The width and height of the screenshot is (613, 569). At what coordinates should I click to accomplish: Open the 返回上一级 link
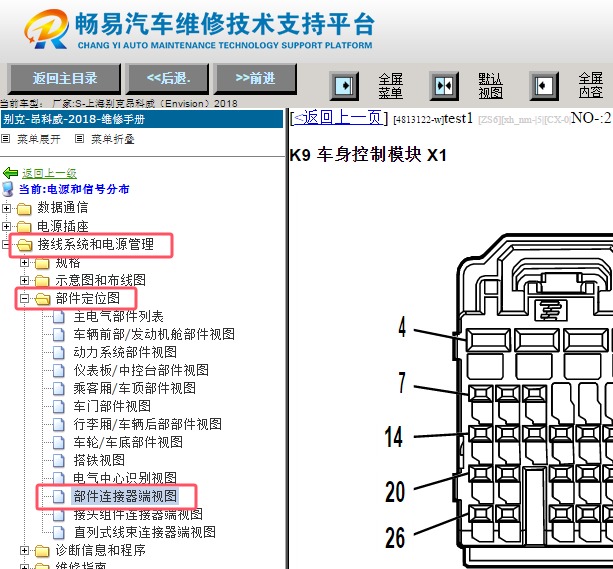[49, 173]
